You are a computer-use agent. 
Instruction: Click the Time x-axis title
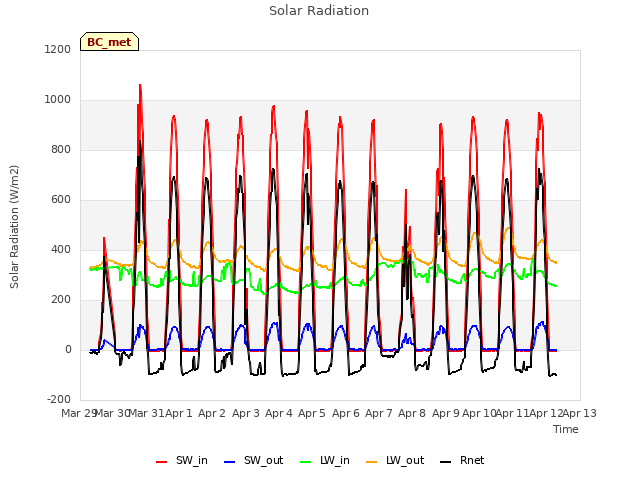(x=566, y=429)
